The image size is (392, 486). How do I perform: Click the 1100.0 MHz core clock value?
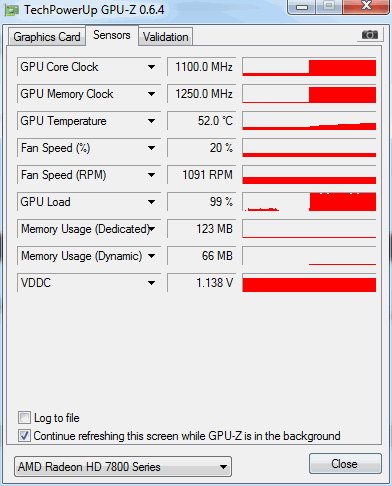point(202,67)
